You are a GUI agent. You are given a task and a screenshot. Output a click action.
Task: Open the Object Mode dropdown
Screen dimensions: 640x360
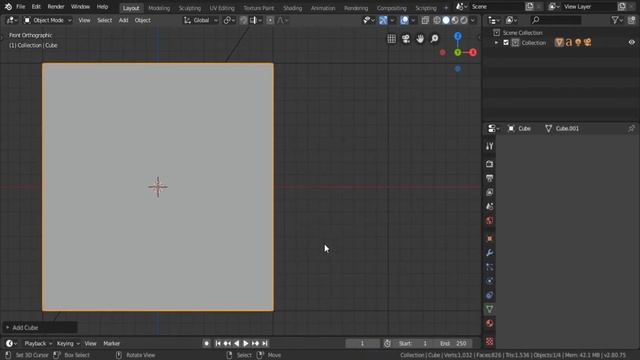[x=47, y=20]
